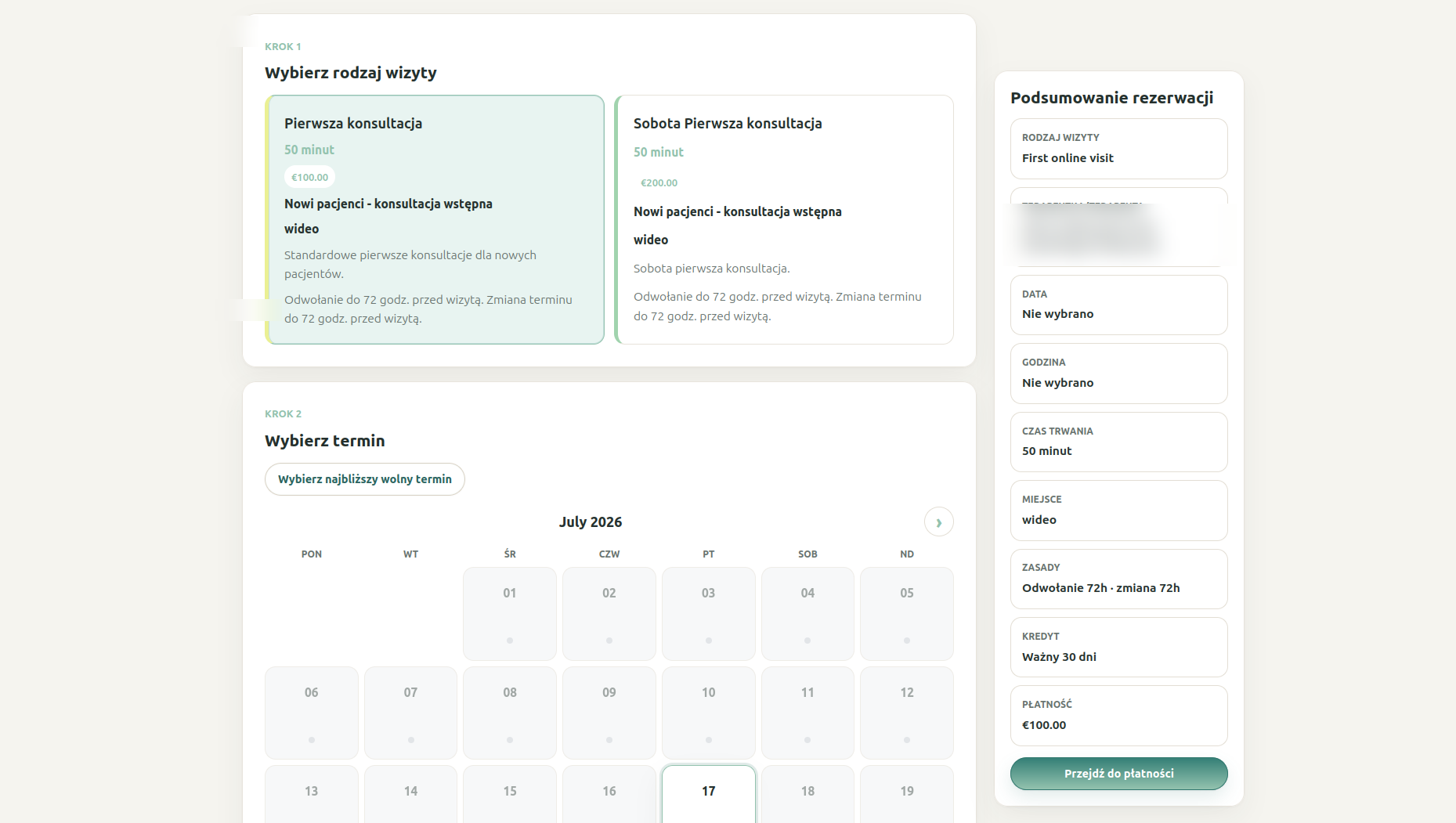This screenshot has width=1456, height=823.
Task: Pick July 17 in the calendar
Action: coord(709,794)
